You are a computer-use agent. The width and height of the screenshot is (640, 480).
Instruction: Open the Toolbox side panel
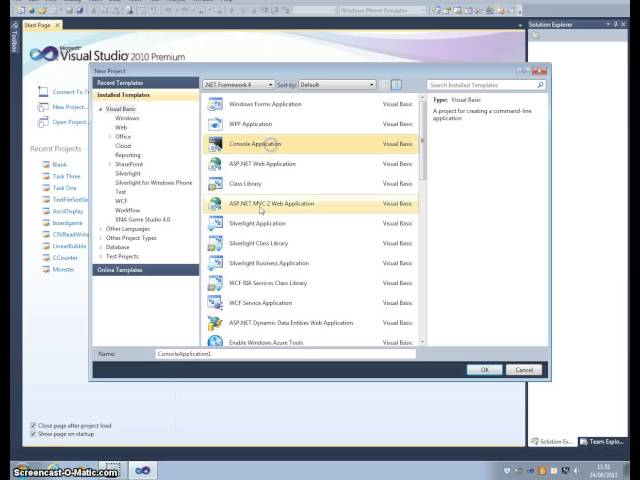[x=15, y=38]
